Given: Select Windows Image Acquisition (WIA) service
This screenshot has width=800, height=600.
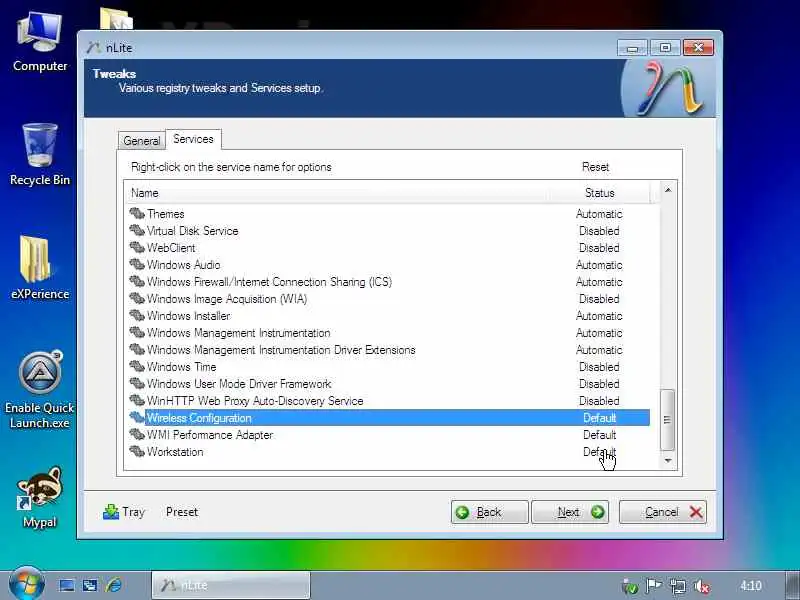Looking at the screenshot, I should pyautogui.click(x=389, y=298).
